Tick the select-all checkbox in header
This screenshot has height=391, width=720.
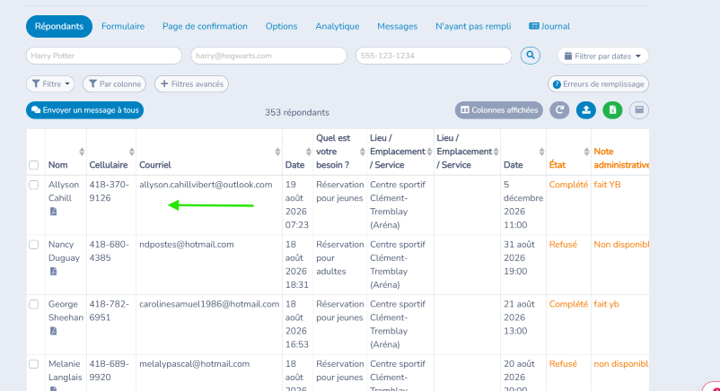(34, 165)
